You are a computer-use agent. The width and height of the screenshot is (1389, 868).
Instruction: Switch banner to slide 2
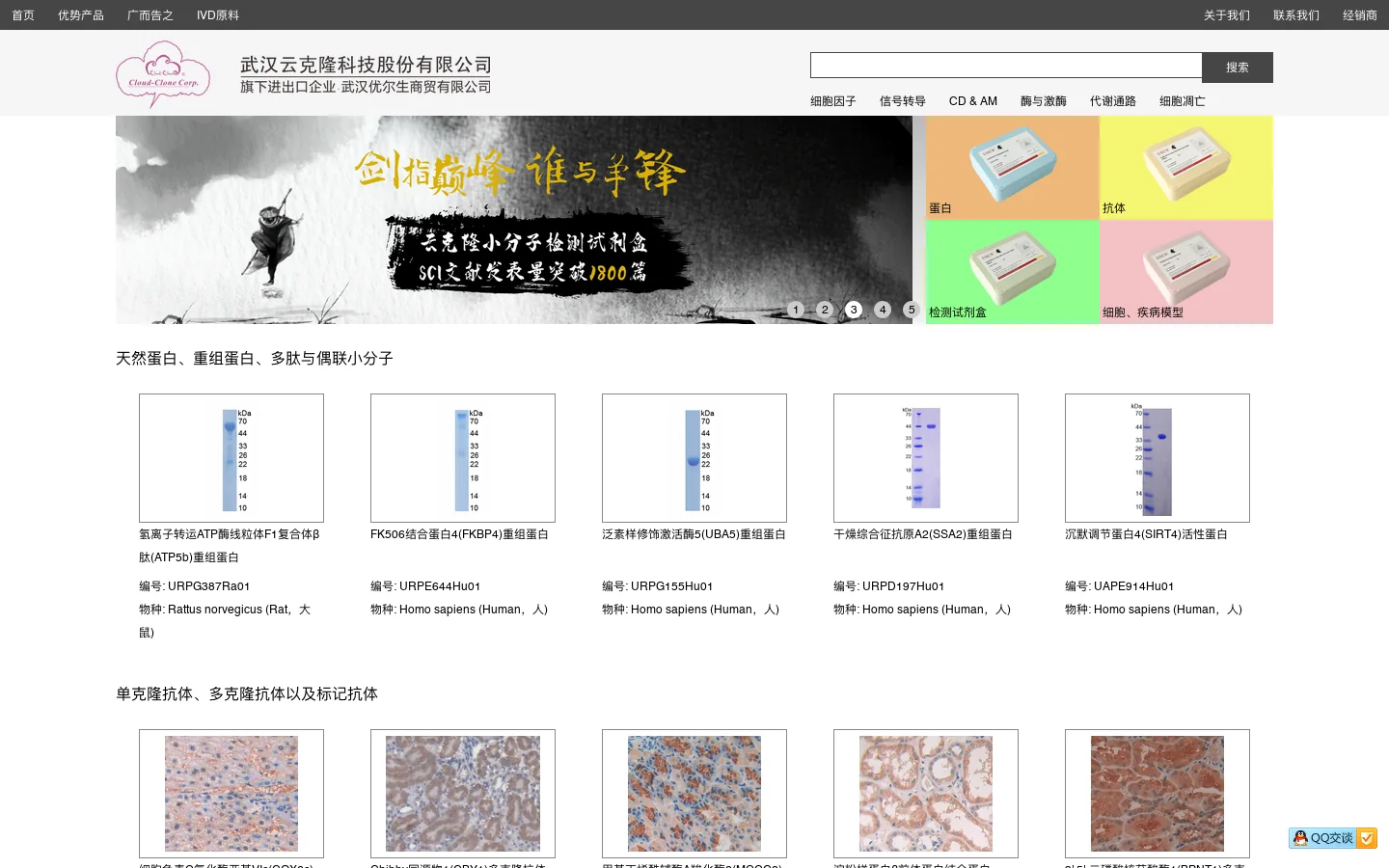coord(825,310)
